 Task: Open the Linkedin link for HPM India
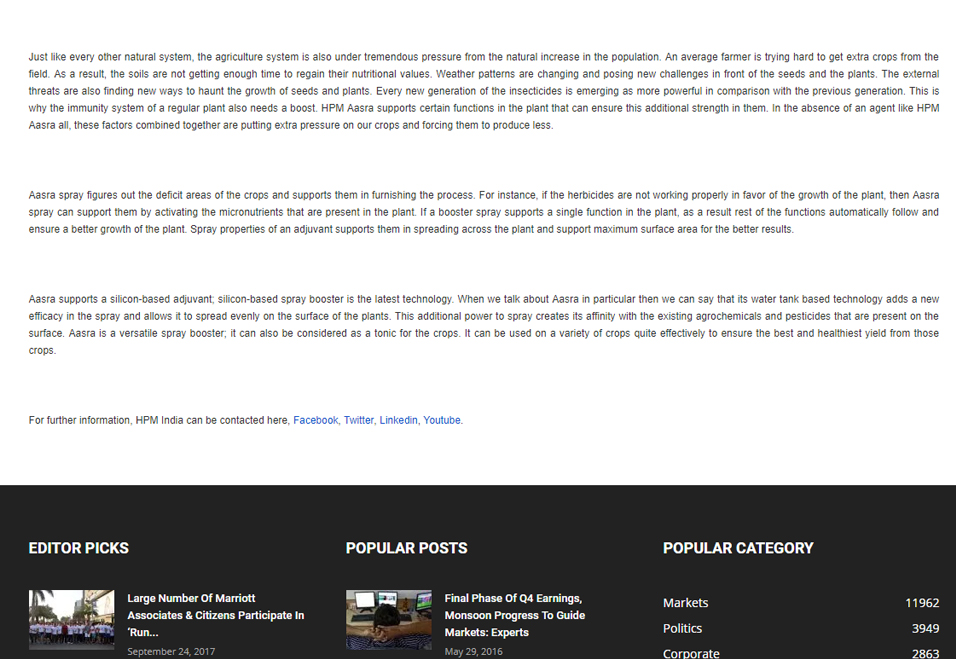pos(398,420)
